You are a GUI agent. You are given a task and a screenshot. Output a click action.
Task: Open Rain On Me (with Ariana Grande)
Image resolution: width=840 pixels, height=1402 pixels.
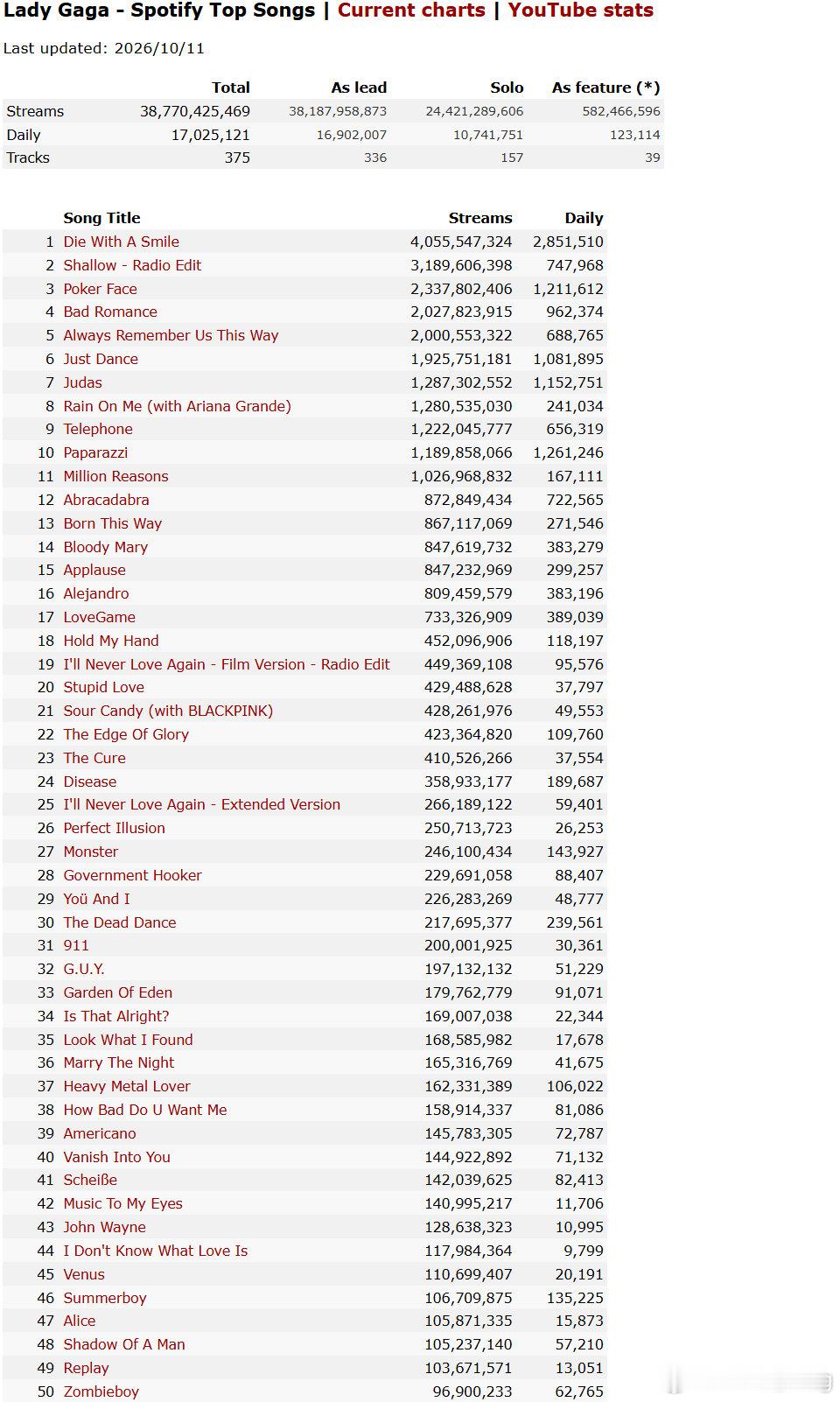coord(177,406)
